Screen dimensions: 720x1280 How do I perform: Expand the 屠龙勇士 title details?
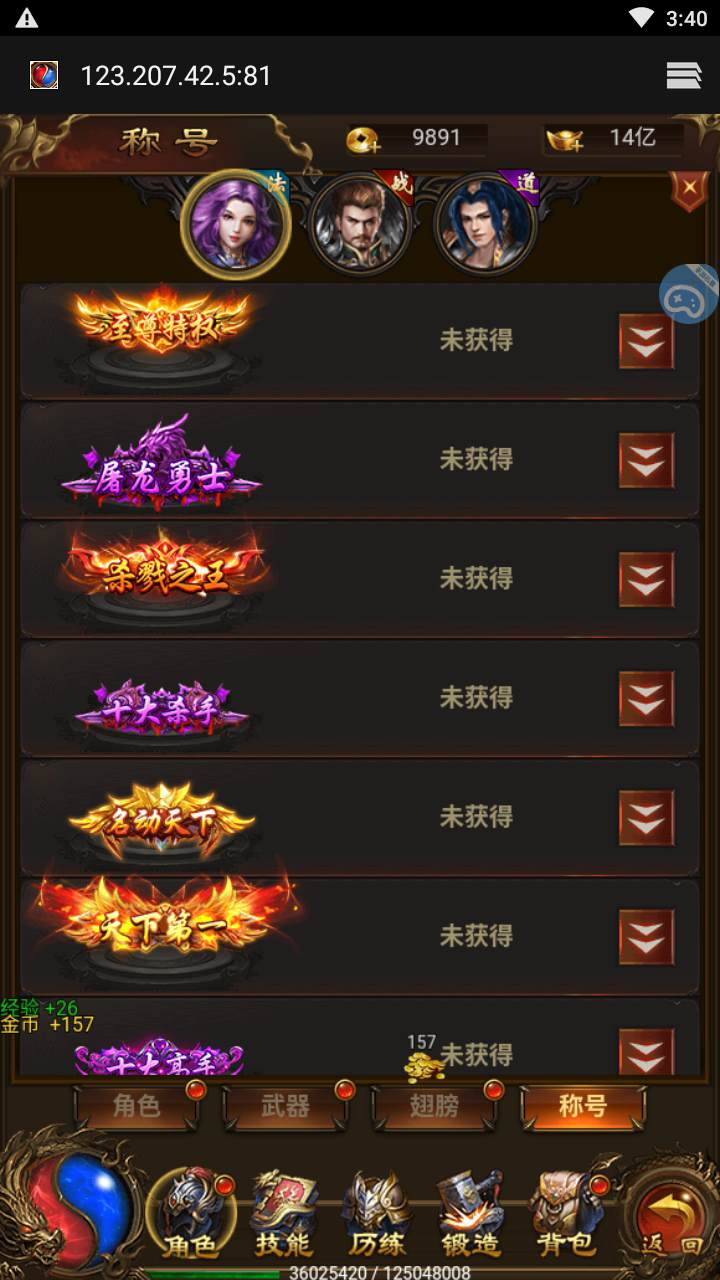click(x=646, y=460)
